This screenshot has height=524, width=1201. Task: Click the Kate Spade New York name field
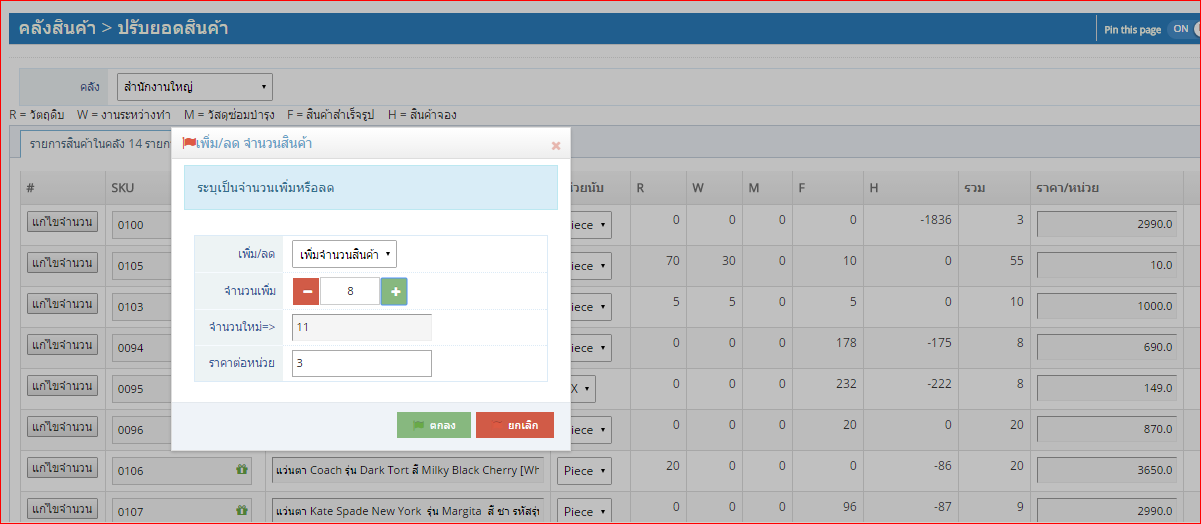(407, 512)
